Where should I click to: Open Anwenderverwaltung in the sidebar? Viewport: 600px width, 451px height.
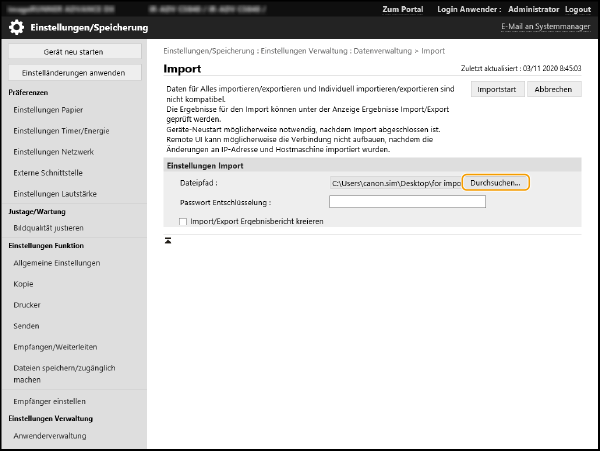50,435
